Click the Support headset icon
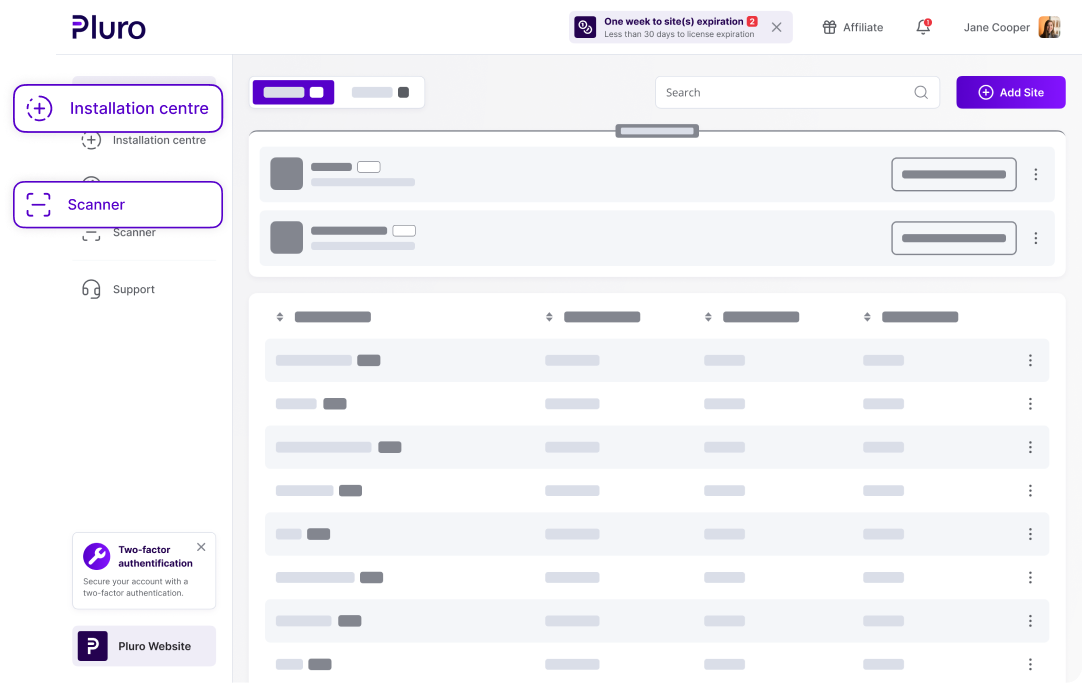 [x=91, y=289]
